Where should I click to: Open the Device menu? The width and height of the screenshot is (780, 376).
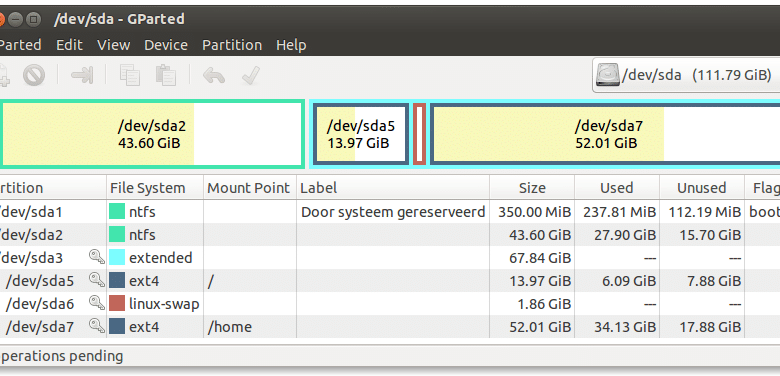tap(166, 45)
